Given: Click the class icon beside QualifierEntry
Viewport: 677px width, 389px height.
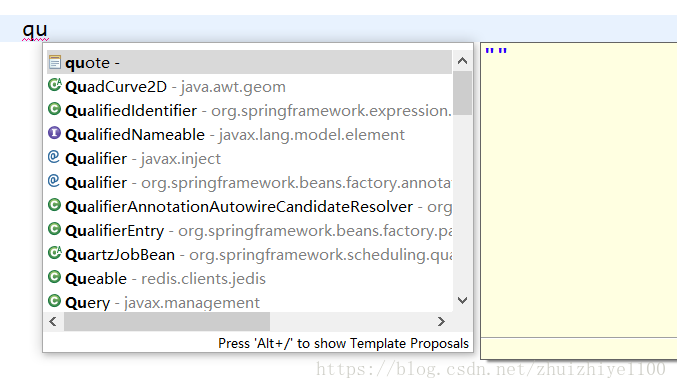Looking at the screenshot, I should coord(54,228).
